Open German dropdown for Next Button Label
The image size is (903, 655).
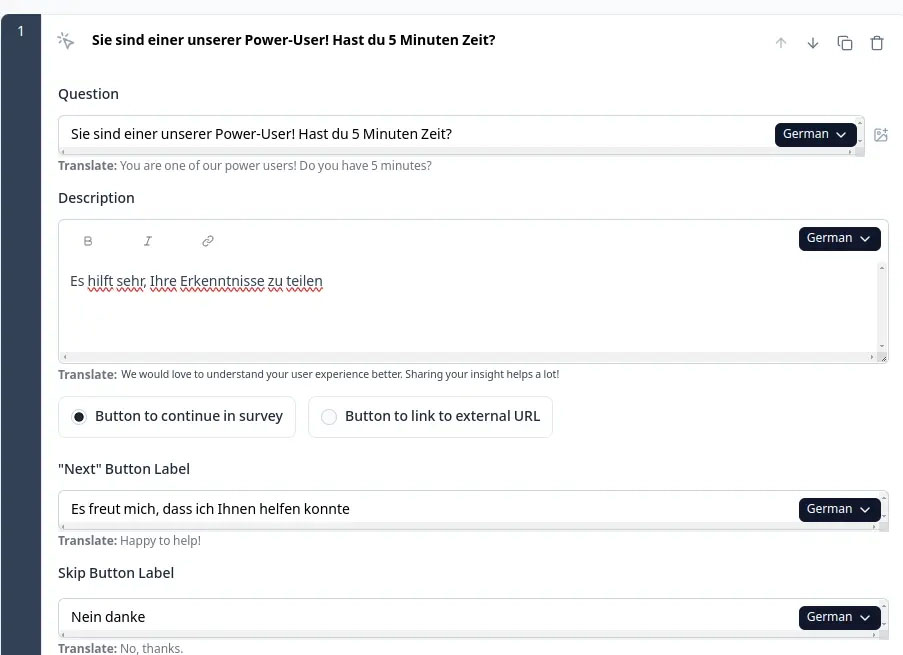coord(839,509)
